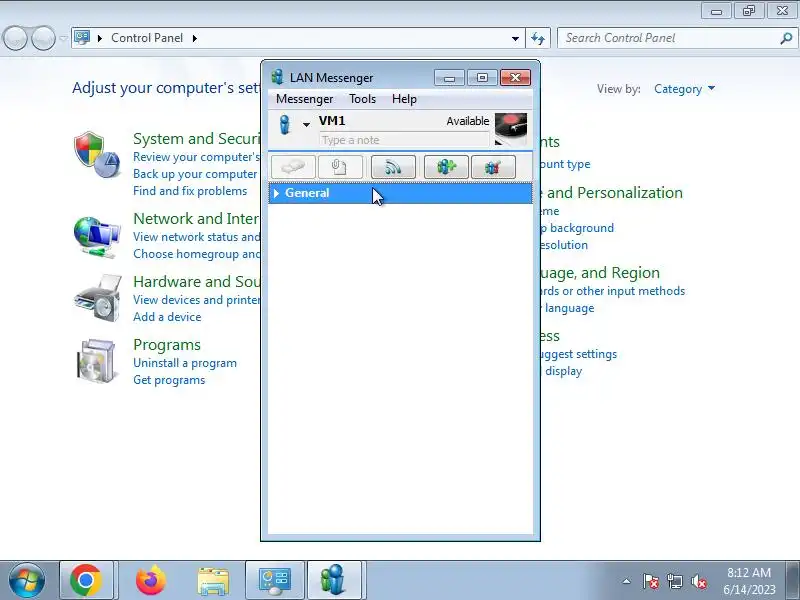The image size is (800, 600).
Task: Click the Control Panel breadcrumb text
Action: tap(146, 38)
